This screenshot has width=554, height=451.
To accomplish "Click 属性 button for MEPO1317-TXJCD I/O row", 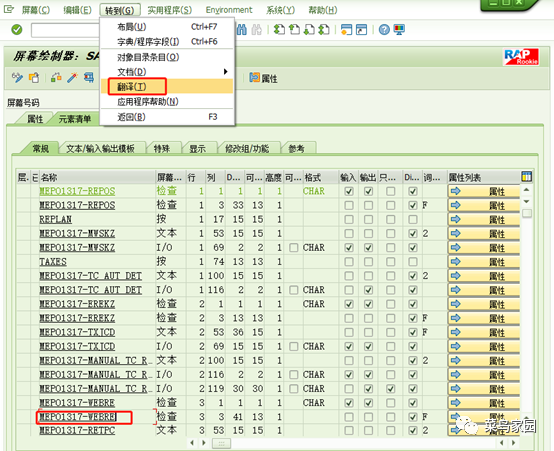I will coord(484,346).
